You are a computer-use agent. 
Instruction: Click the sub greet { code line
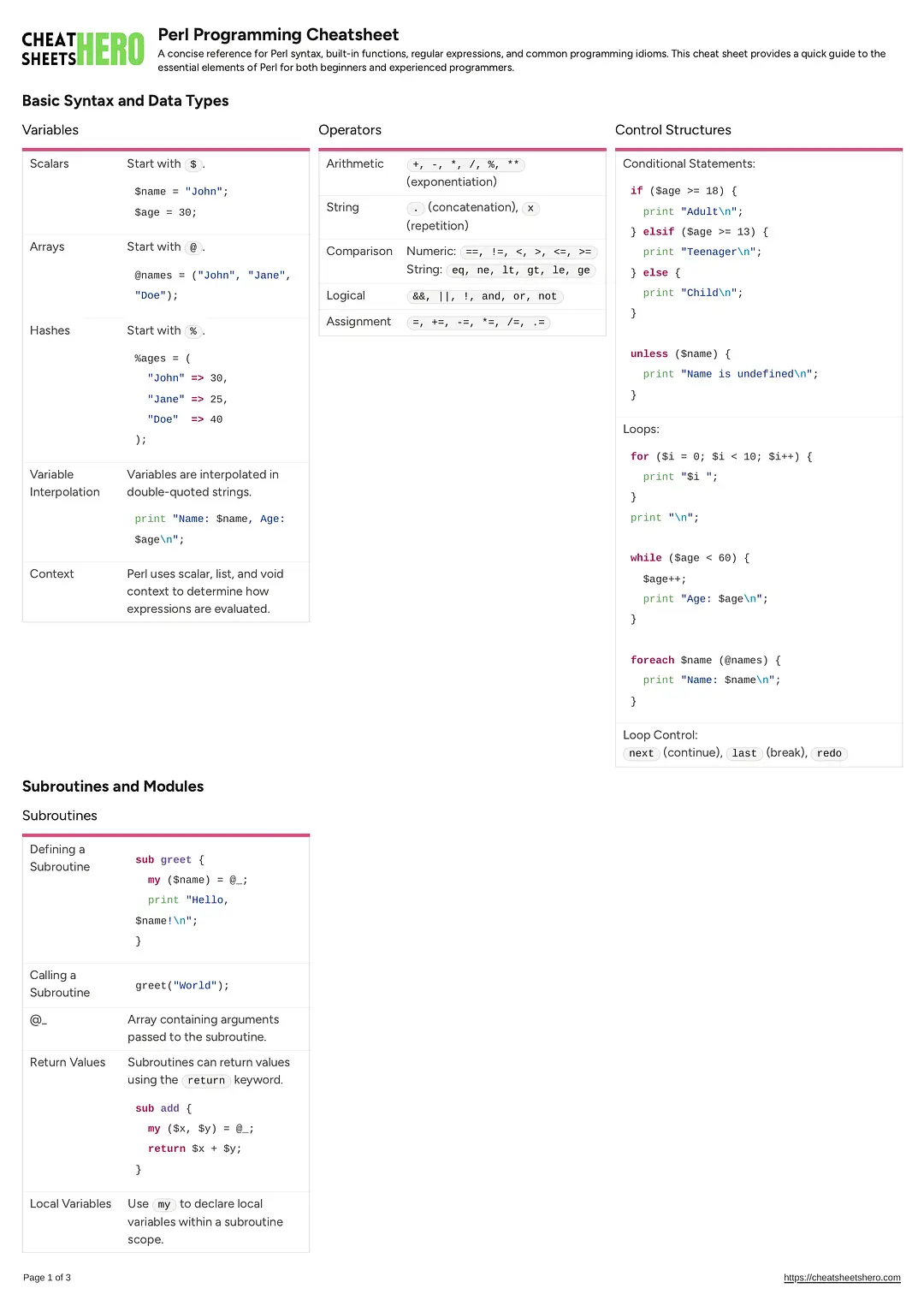coord(169,860)
